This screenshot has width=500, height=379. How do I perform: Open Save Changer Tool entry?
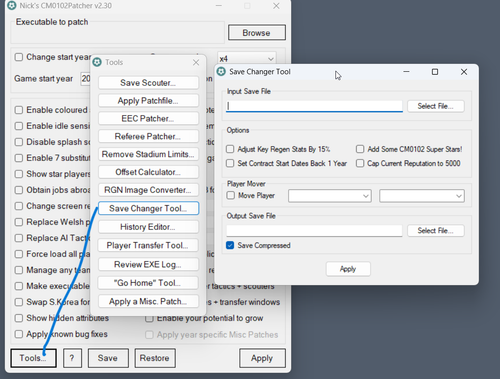[x=148, y=208]
